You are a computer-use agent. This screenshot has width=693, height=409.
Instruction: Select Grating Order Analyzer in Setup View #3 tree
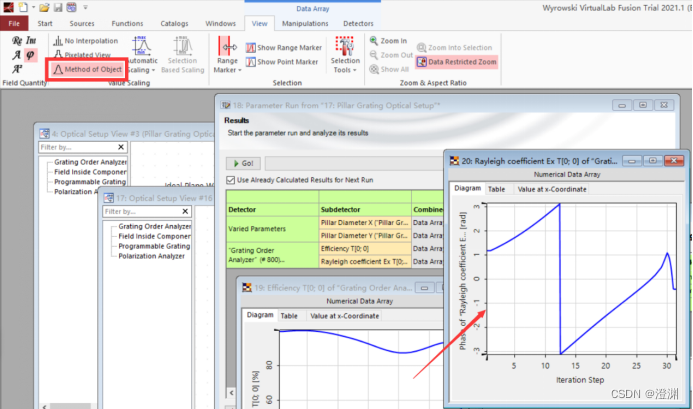point(90,162)
